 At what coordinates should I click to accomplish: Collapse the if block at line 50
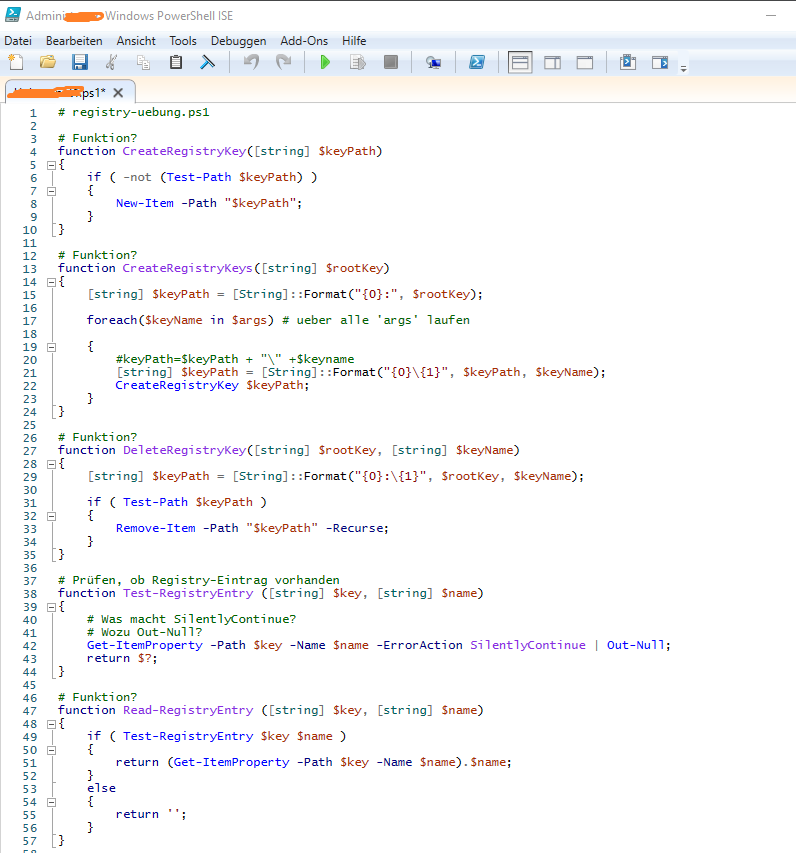[51, 750]
